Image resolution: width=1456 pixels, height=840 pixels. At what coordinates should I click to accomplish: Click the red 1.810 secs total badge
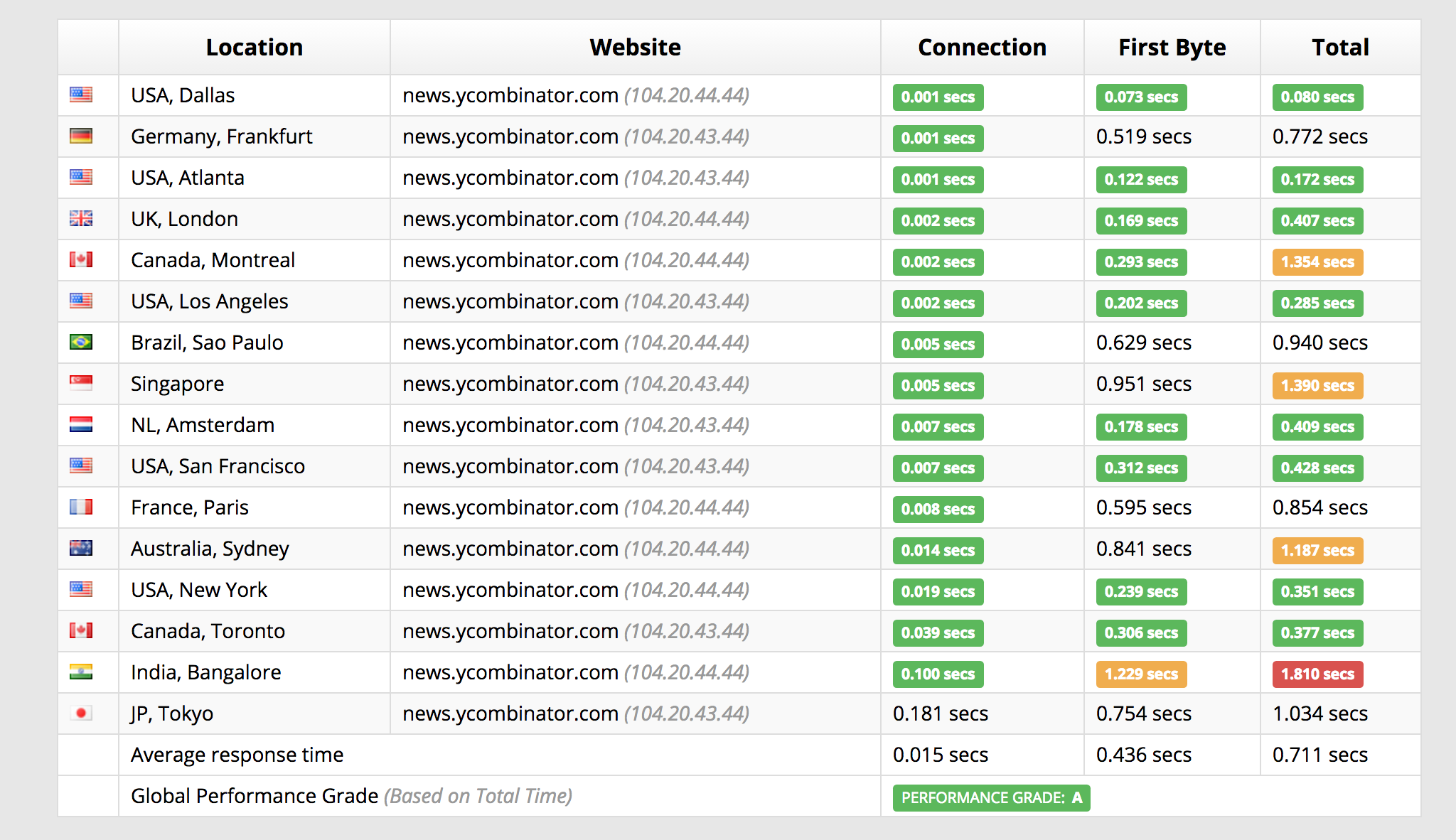(x=1317, y=674)
